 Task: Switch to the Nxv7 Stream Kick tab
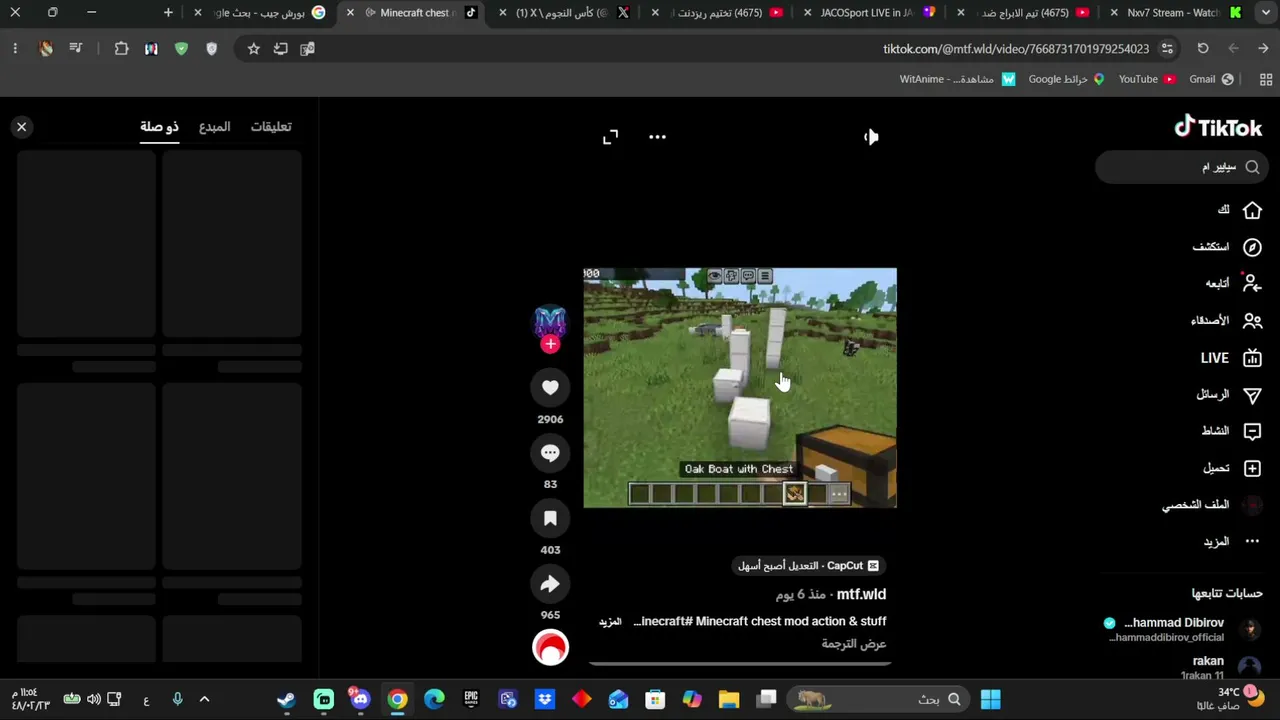[1177, 13]
